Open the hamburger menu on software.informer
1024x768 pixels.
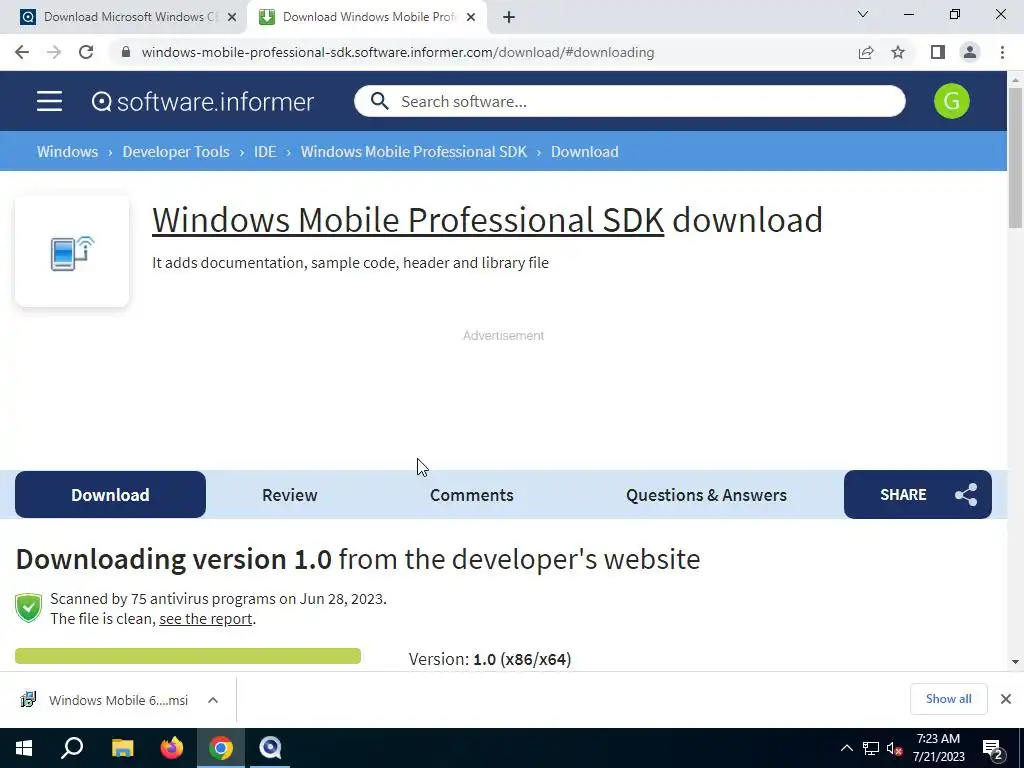[50, 101]
